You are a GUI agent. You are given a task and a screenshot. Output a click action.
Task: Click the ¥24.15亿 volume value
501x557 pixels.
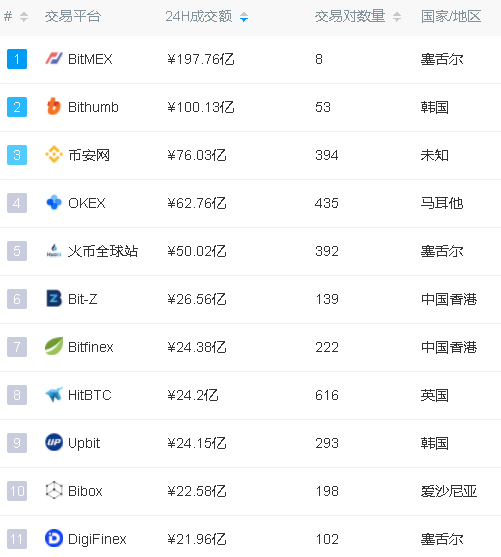click(197, 443)
